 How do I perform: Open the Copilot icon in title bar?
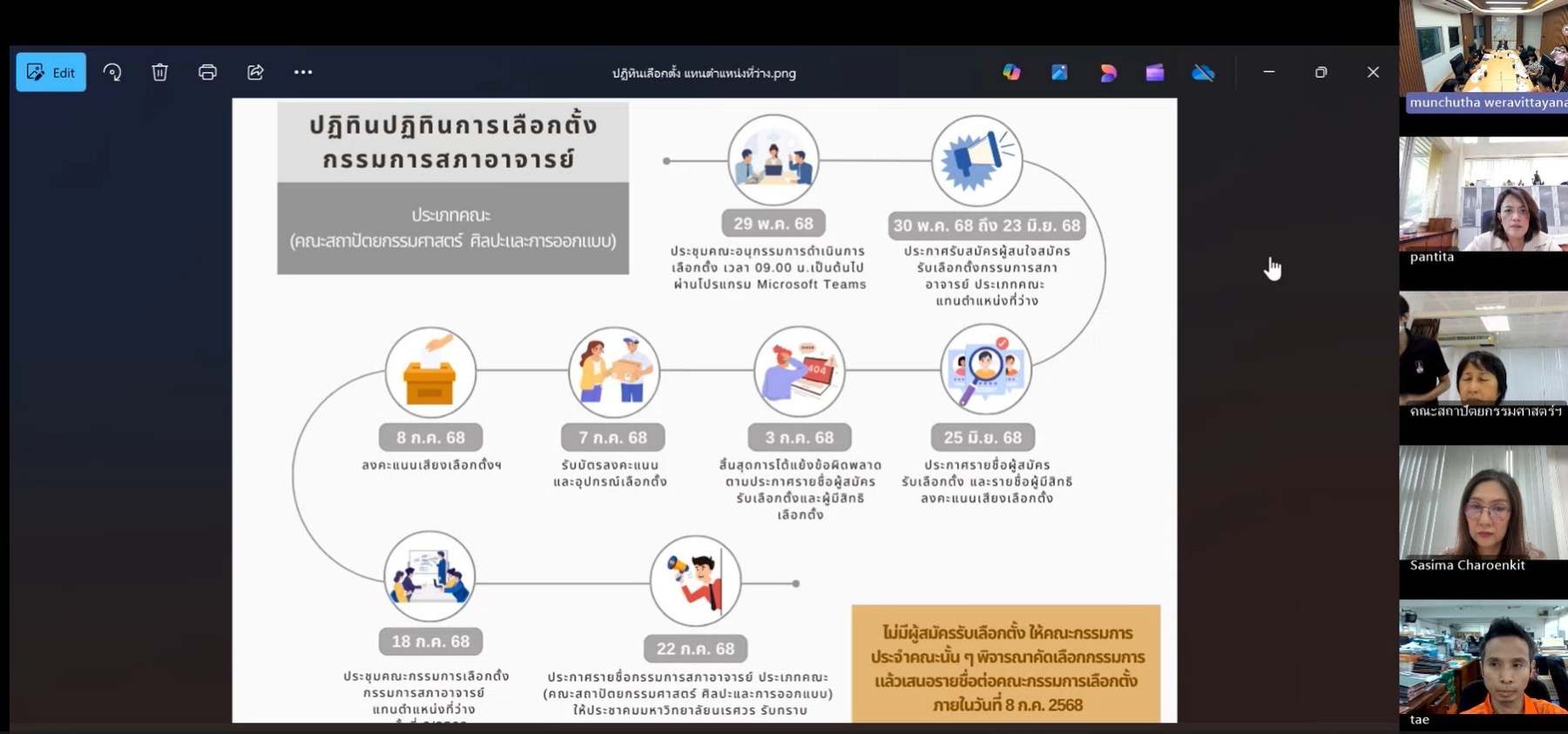[x=1011, y=72]
